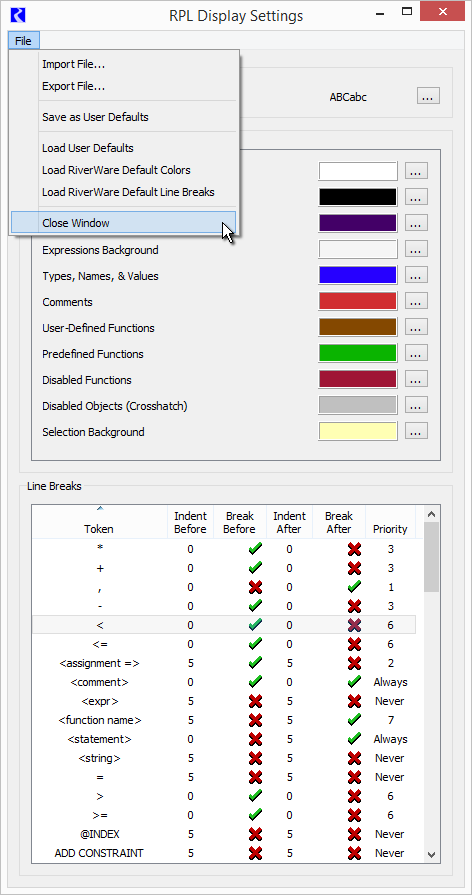Click green Predefined Functions swatch
This screenshot has width=472, height=895.
tap(358, 353)
